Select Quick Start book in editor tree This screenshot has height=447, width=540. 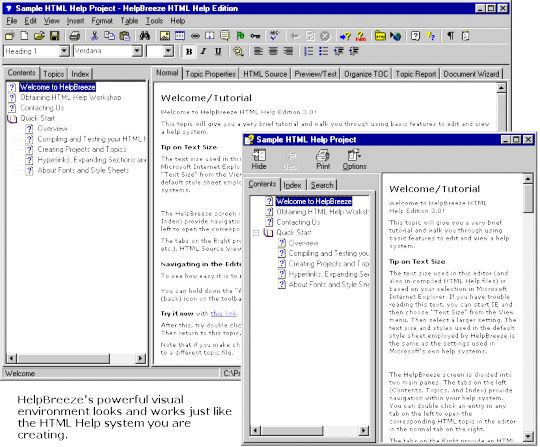(38, 118)
